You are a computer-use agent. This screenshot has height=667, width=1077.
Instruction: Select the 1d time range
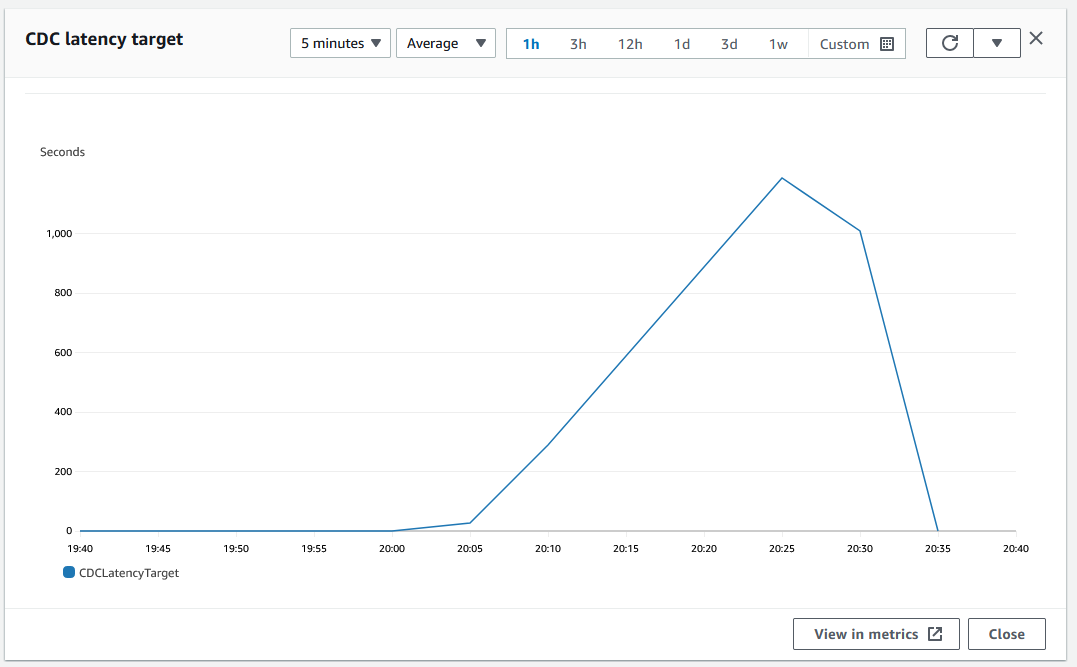pyautogui.click(x=682, y=44)
